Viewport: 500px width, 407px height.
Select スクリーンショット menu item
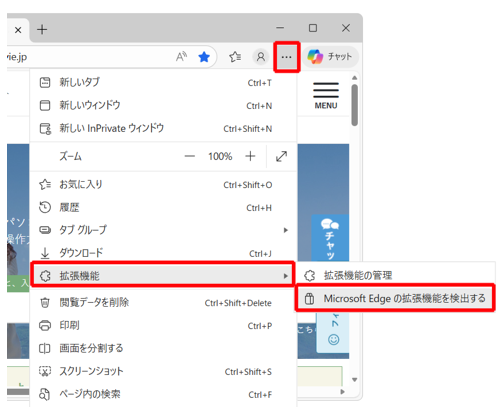pyautogui.click(x=163, y=371)
